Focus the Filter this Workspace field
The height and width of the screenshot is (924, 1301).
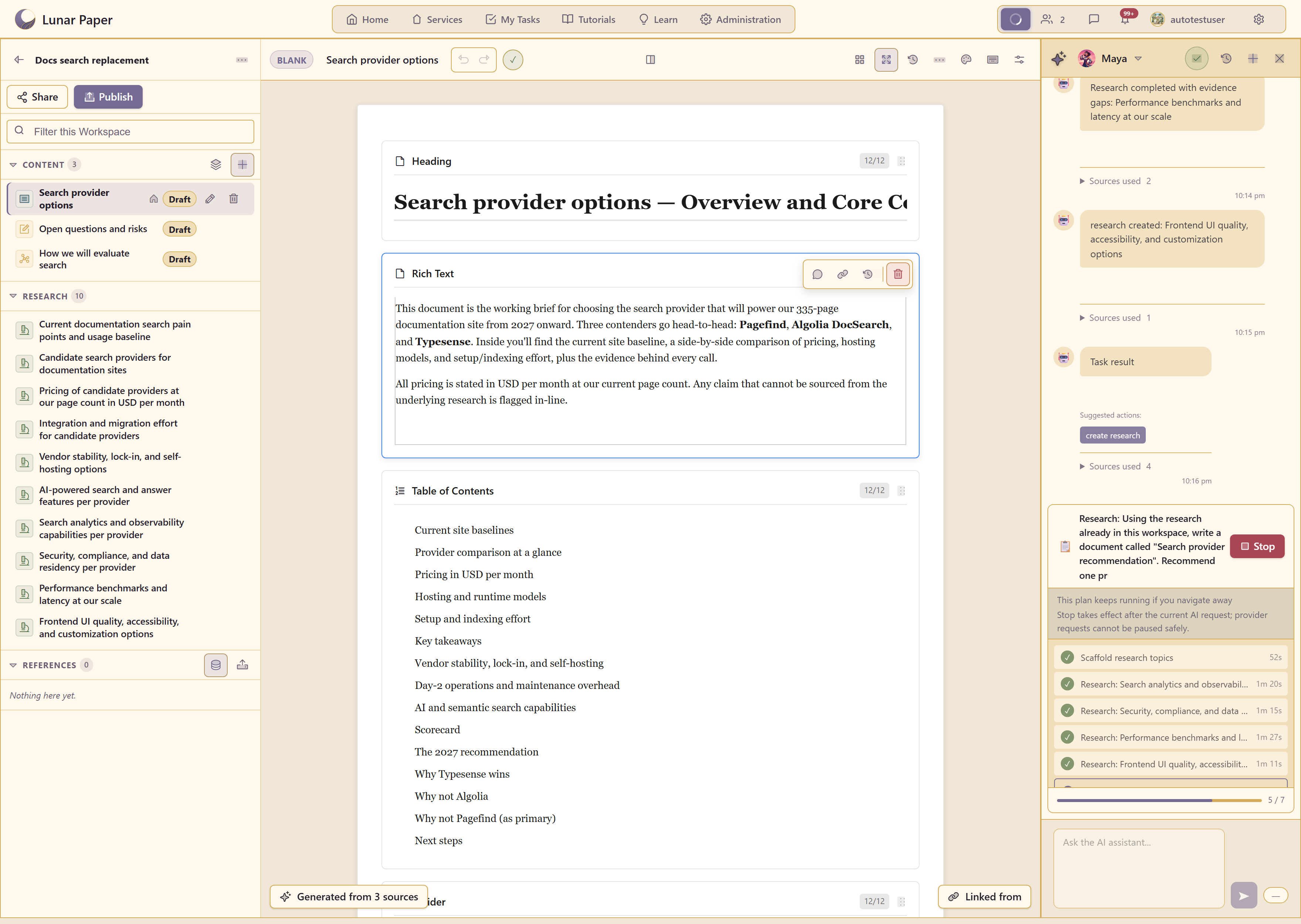pyautogui.click(x=130, y=132)
